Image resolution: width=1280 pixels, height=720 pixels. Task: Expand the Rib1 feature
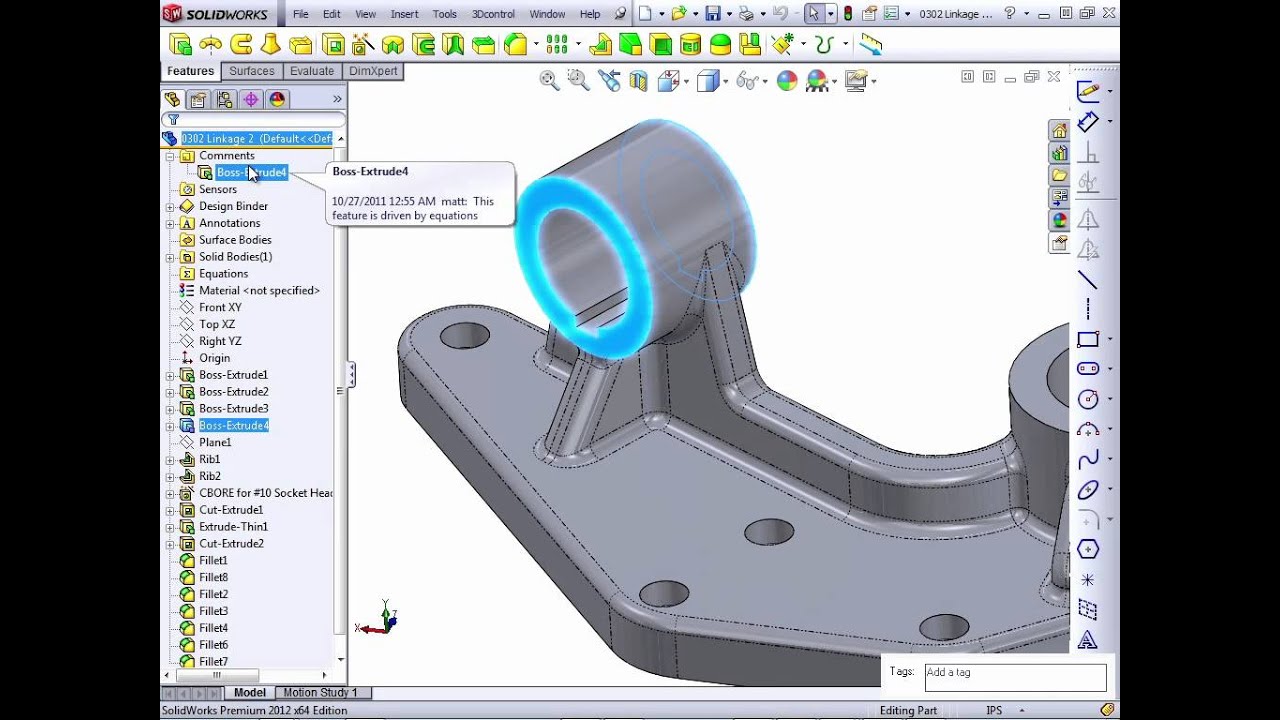[170, 460]
